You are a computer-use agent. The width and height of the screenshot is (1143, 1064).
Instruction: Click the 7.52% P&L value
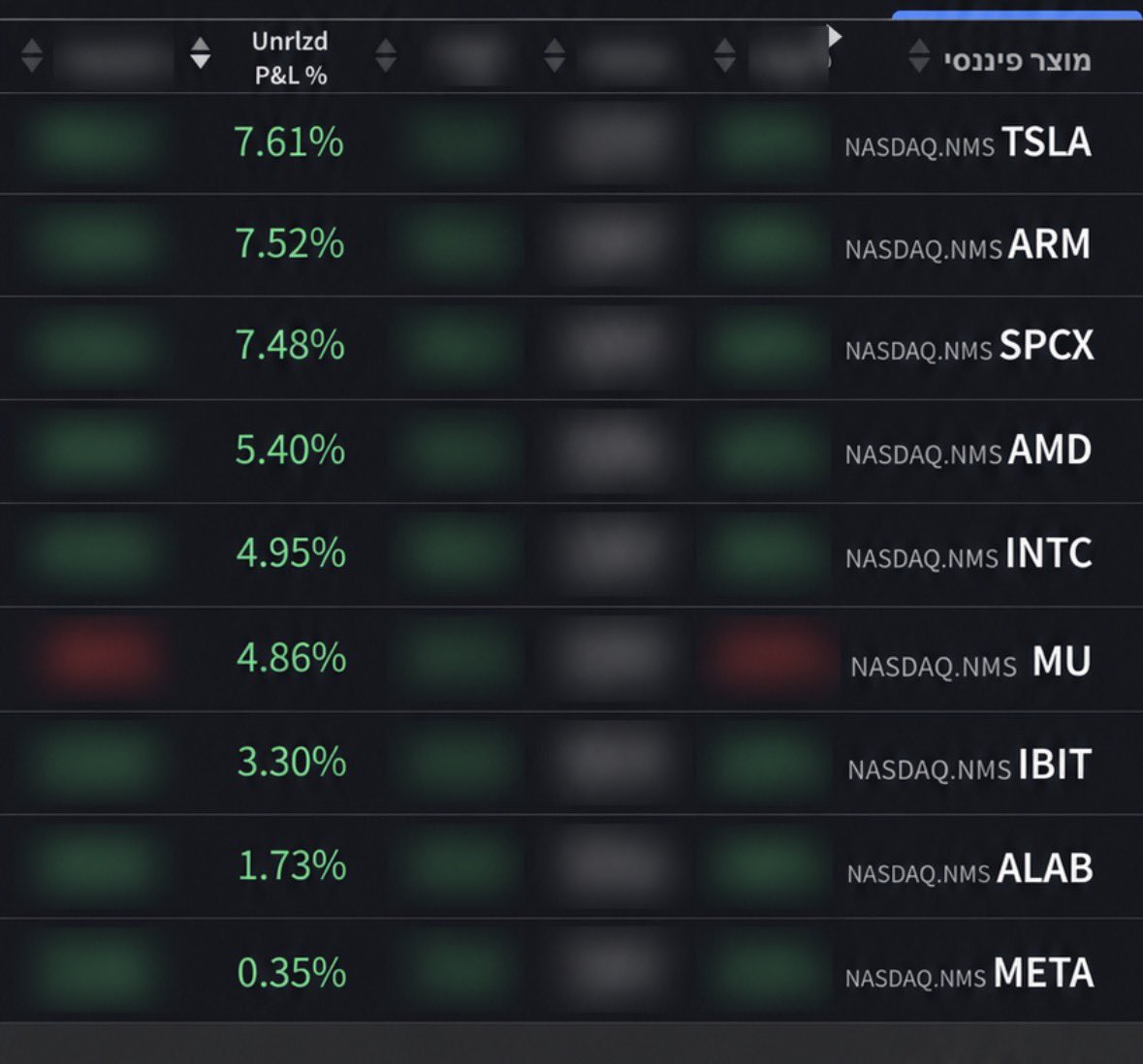tap(290, 242)
